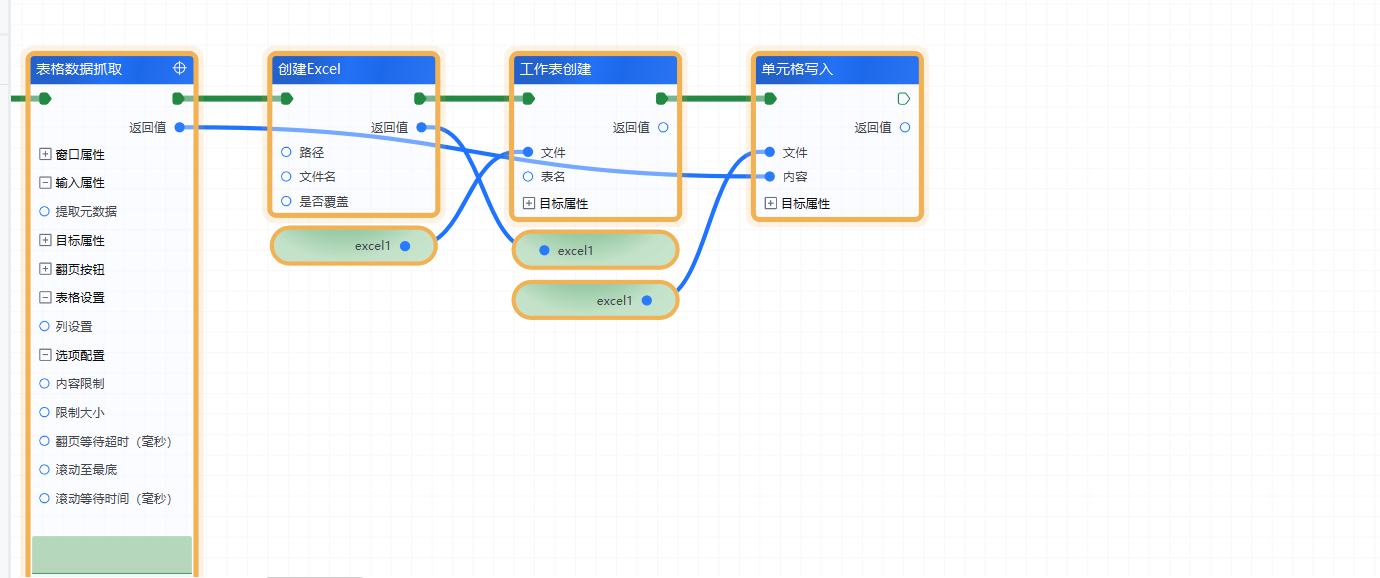Expand the 窗口属性 section
Screen dimensions: 1380x578
[43, 153]
